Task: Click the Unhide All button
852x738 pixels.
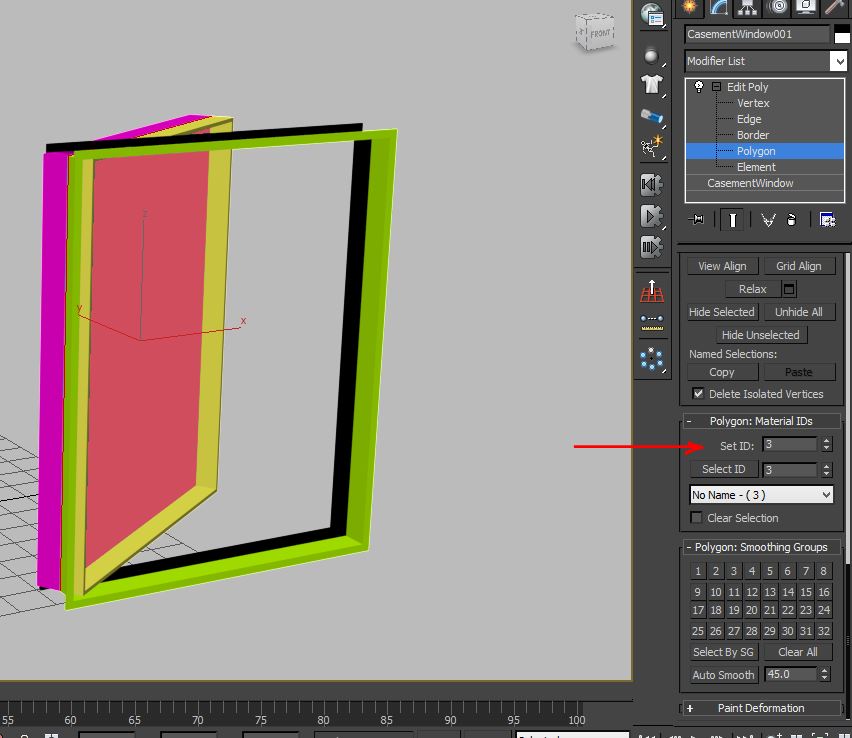Action: (799, 312)
